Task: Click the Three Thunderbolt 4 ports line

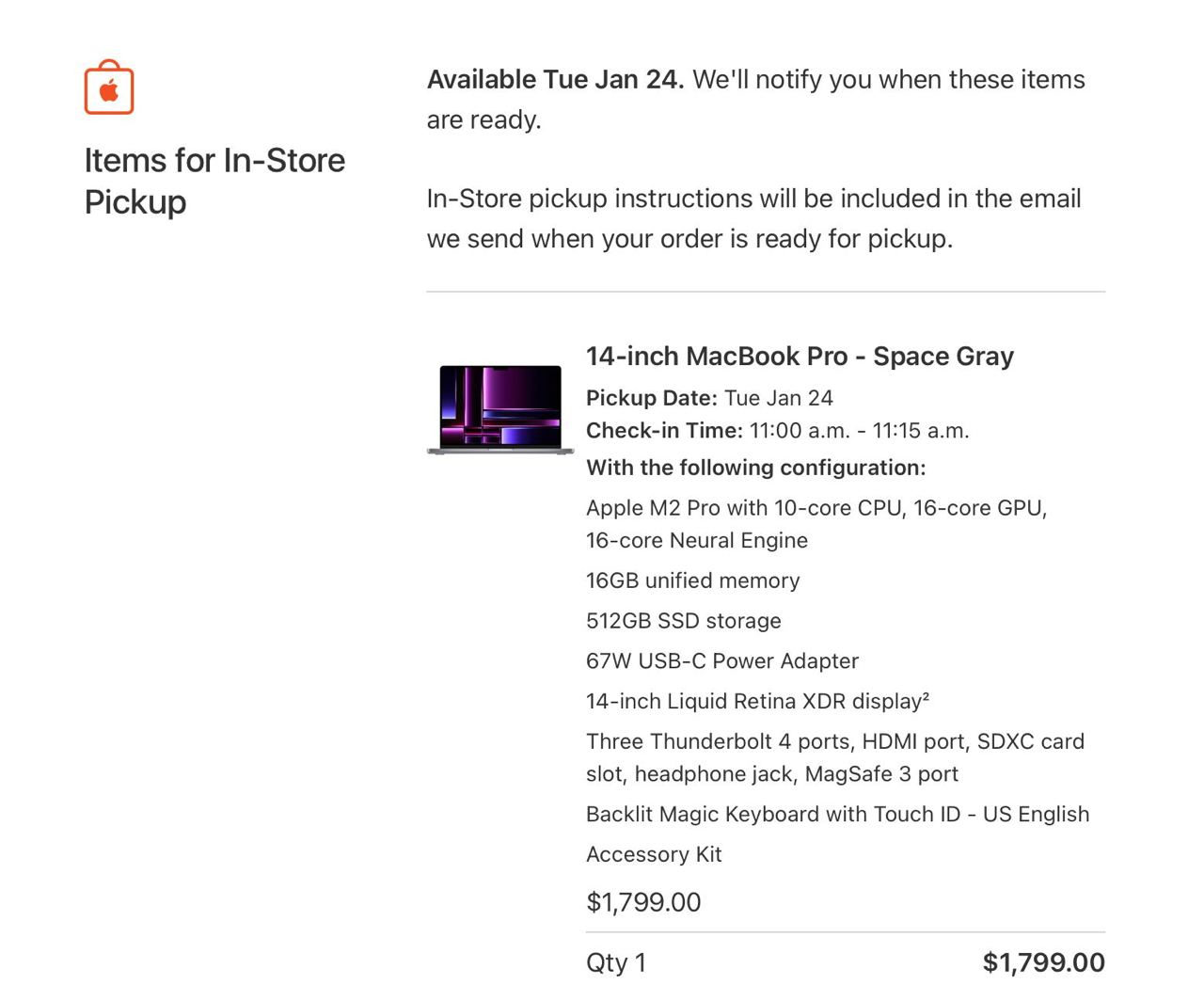Action: coord(834,757)
